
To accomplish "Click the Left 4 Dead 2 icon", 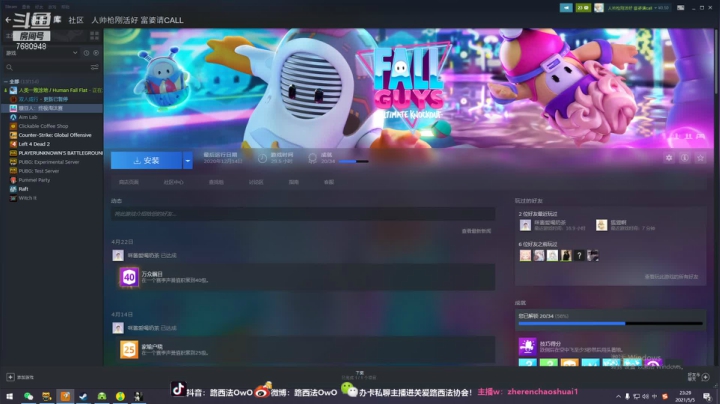I will tap(13, 144).
